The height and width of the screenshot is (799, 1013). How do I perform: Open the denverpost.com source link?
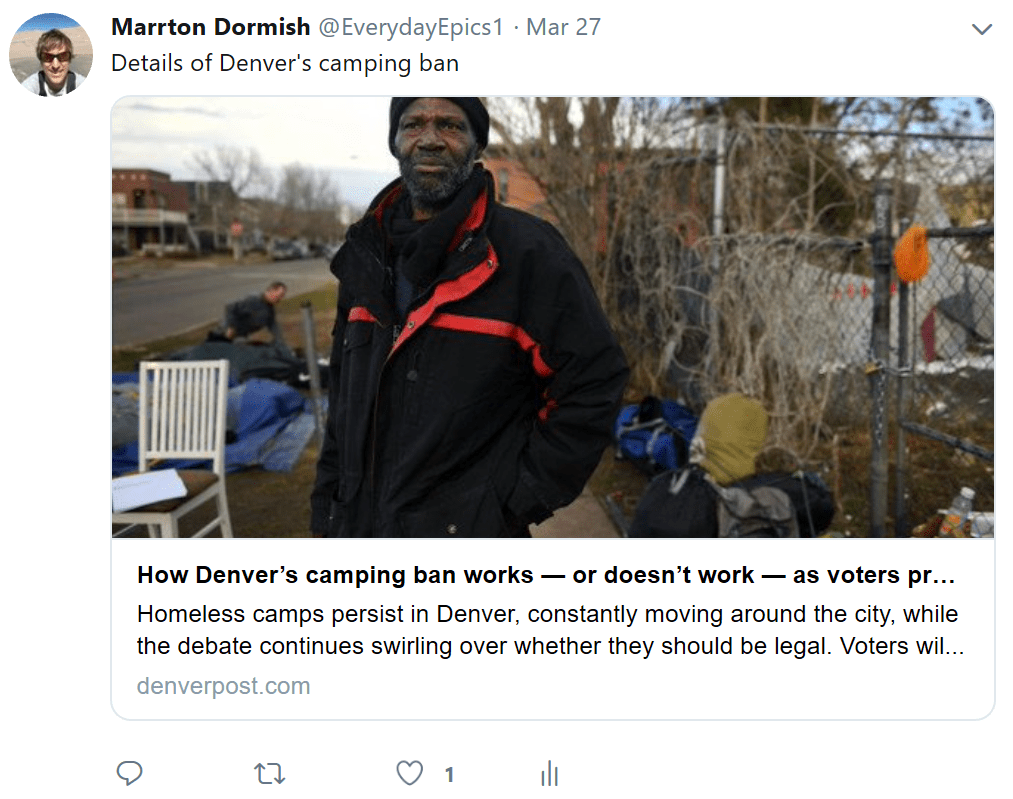pyautogui.click(x=224, y=685)
